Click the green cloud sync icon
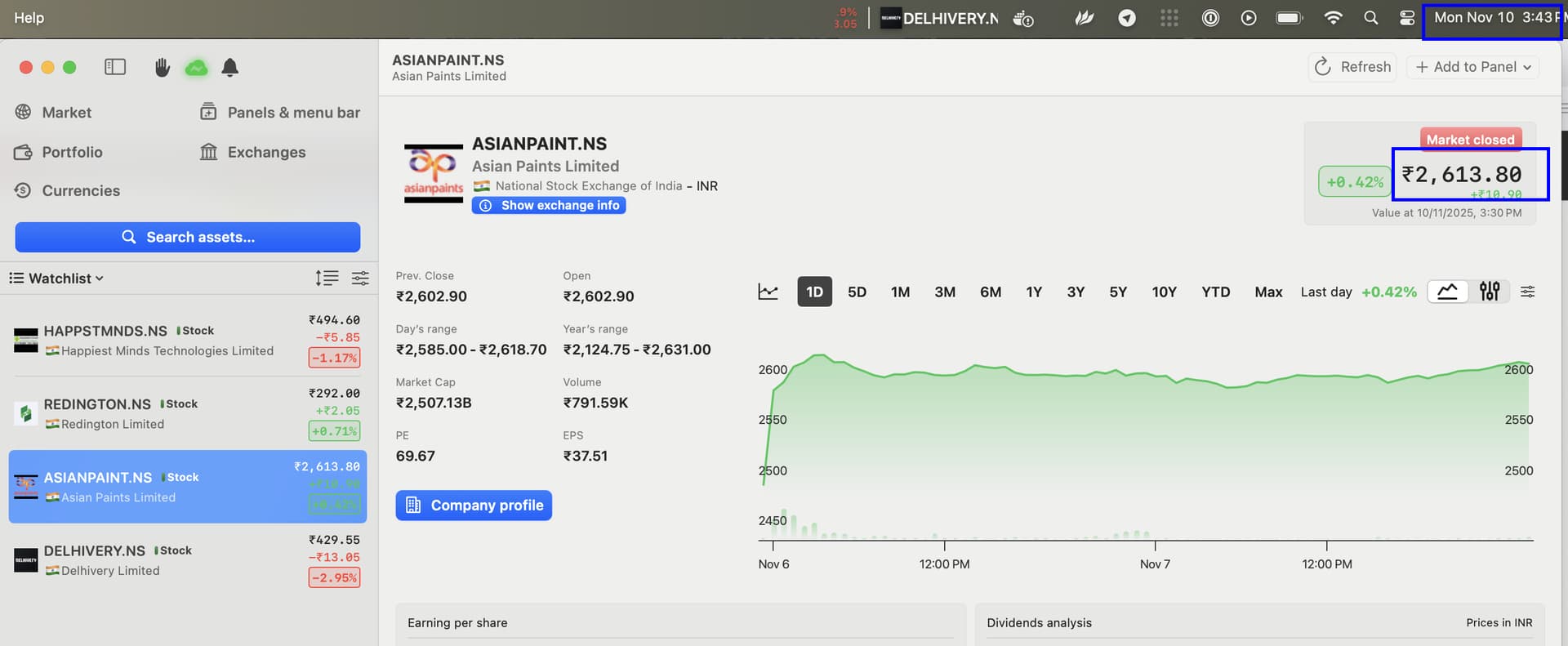This screenshot has width=1568, height=646. 196,67
